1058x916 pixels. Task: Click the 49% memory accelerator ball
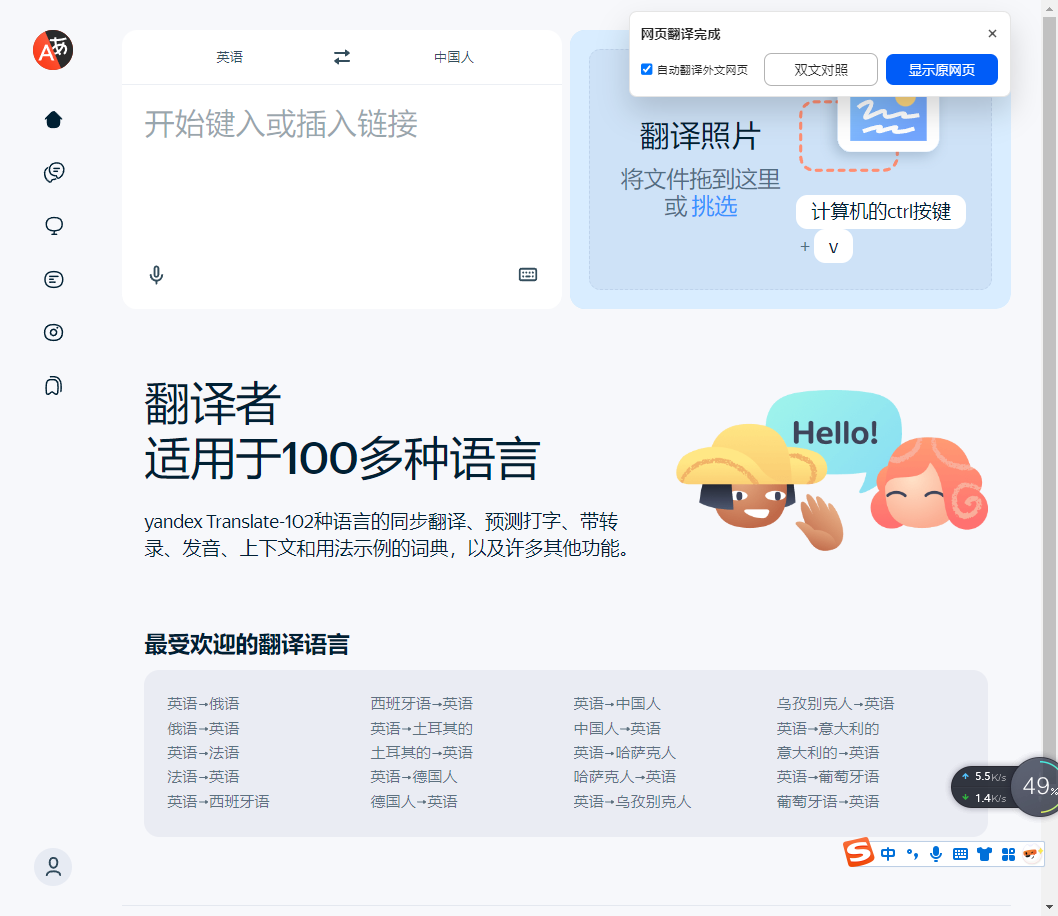tap(1036, 786)
